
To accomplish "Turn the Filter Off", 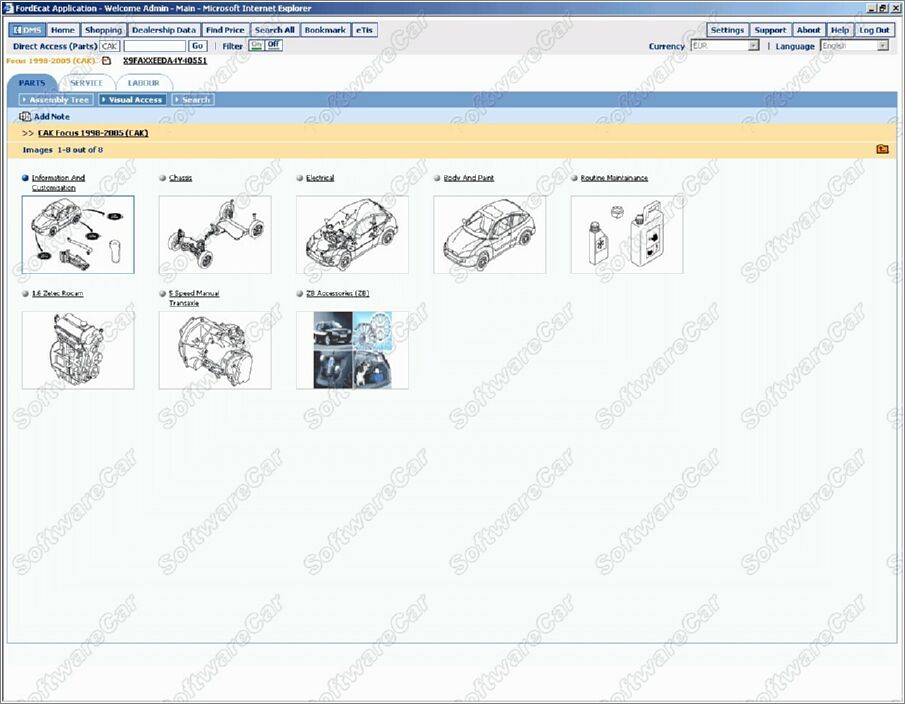I will 273,46.
